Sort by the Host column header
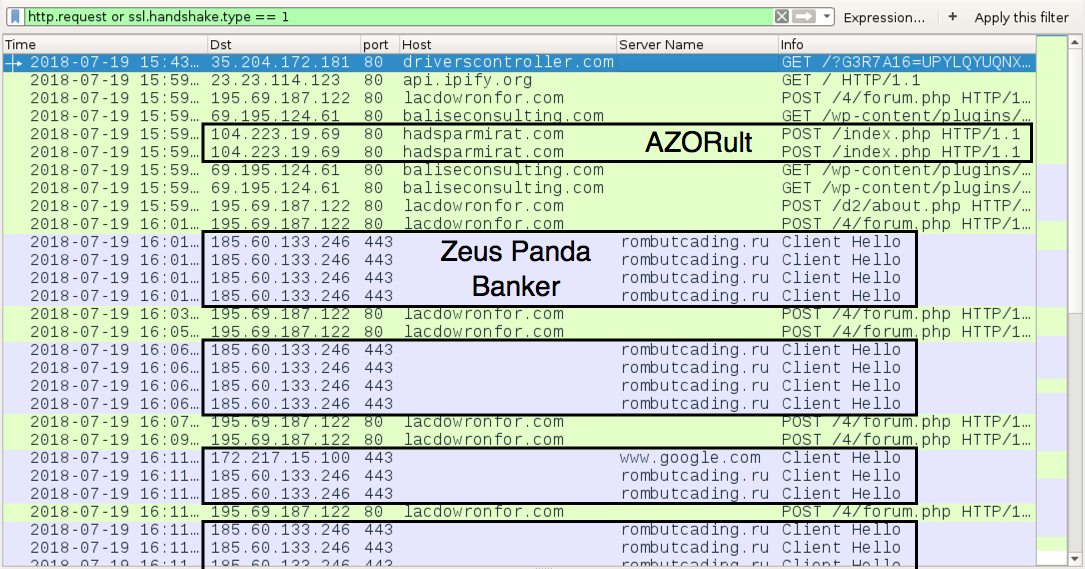 508,44
